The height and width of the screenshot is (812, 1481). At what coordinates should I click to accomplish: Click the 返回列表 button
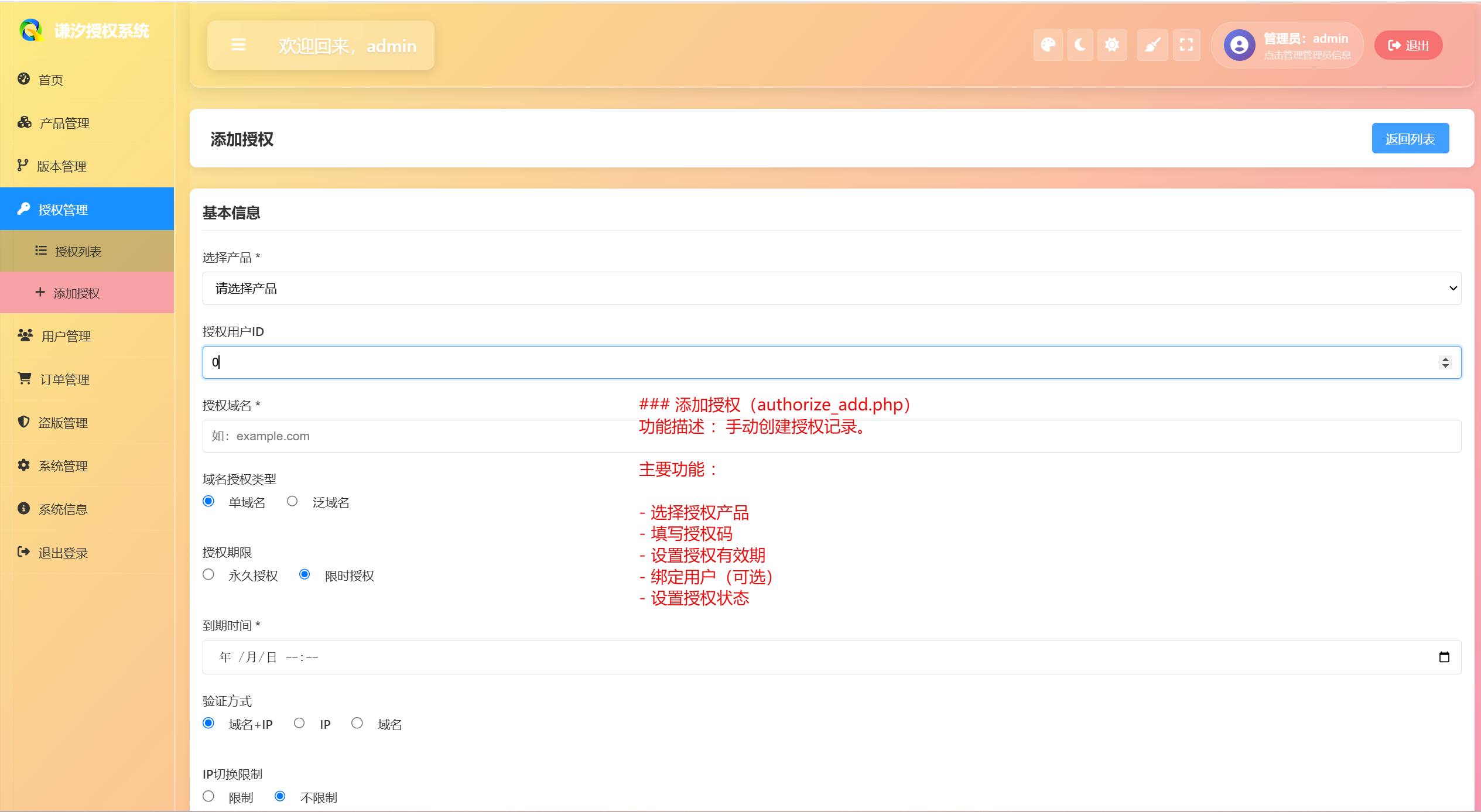(x=1410, y=138)
